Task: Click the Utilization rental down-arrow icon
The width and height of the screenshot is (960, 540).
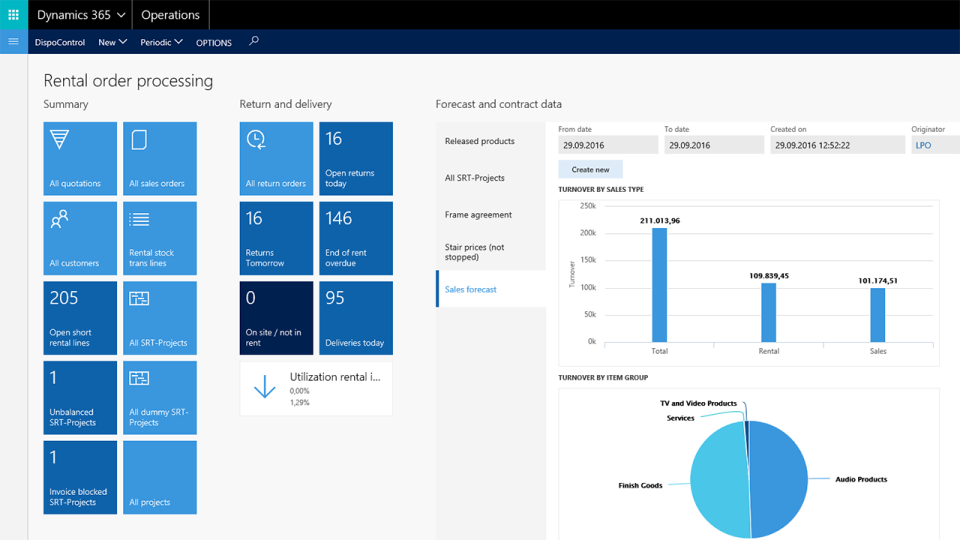Action: coord(264,387)
